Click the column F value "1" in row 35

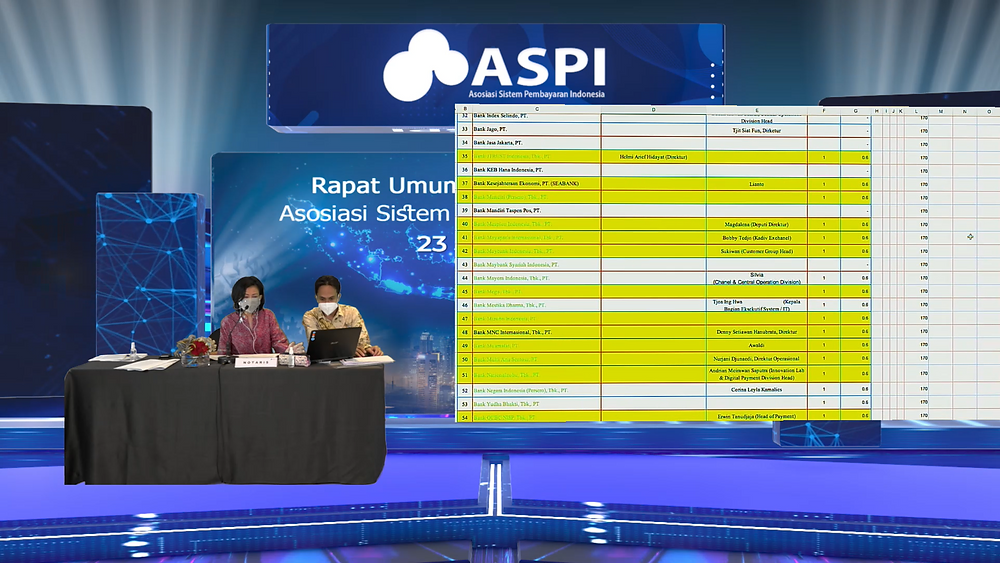[824, 157]
